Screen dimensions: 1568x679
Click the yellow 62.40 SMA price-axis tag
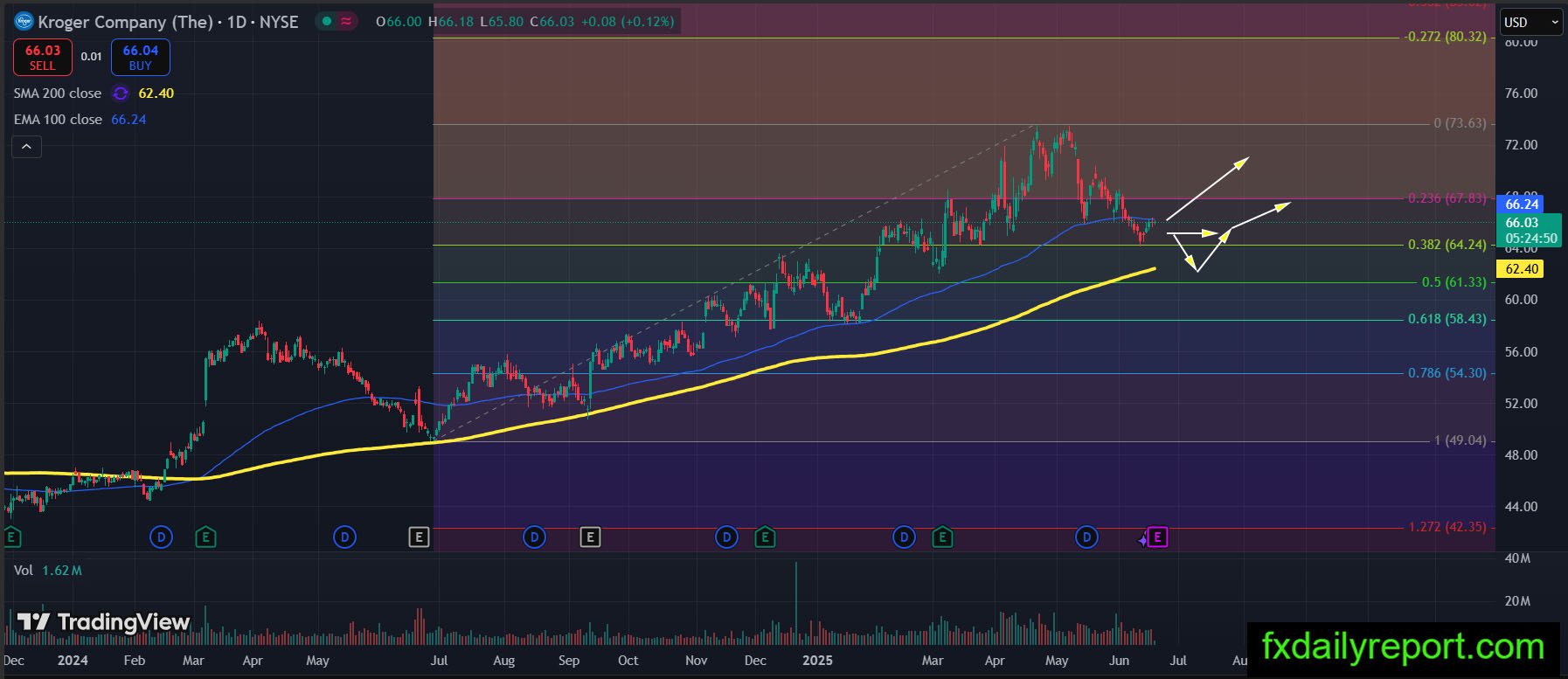click(x=1522, y=269)
